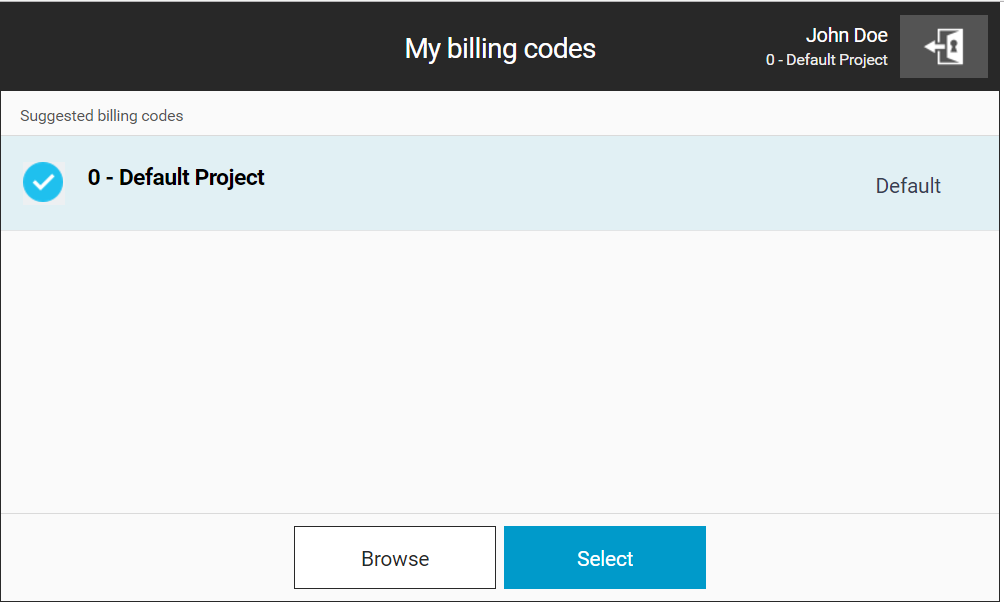This screenshot has width=1004, height=608.
Task: Click the "My billing codes" header title
Action: click(500, 48)
